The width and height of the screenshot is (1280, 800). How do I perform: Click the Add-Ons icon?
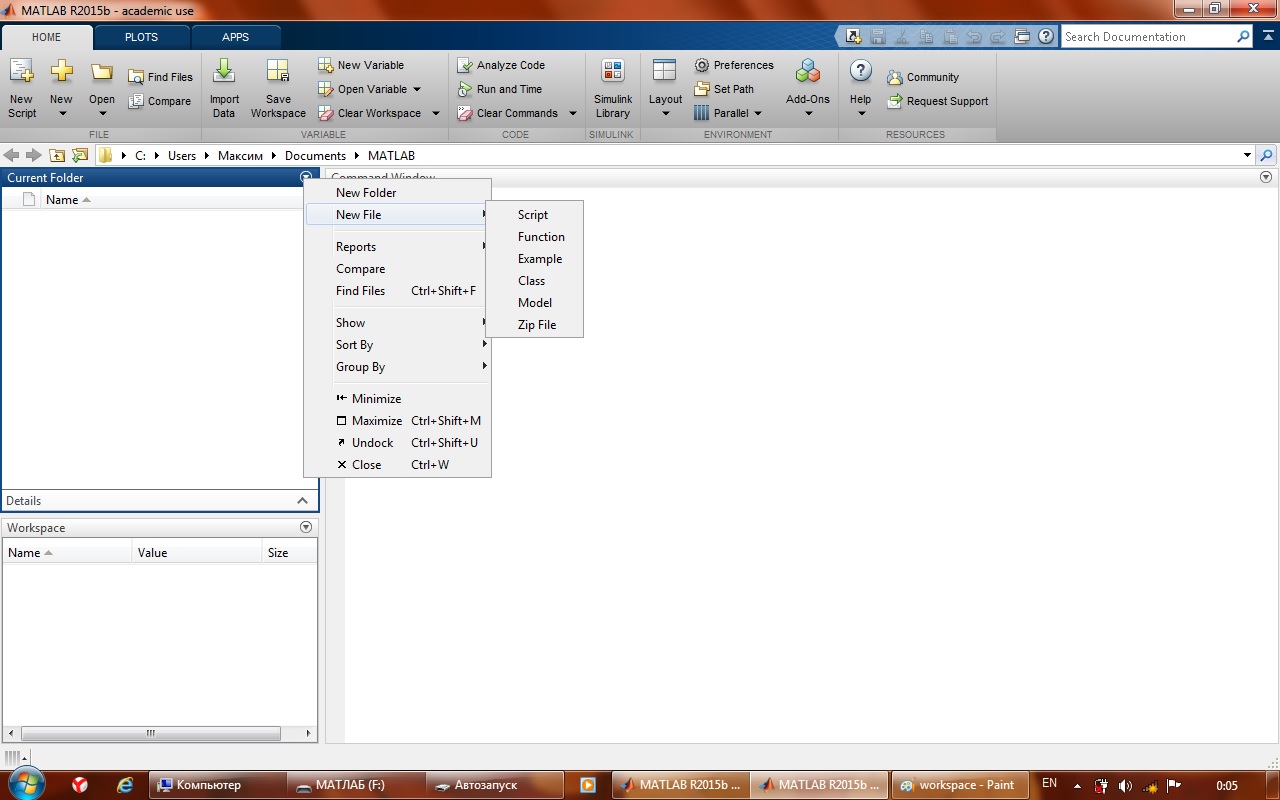[808, 73]
